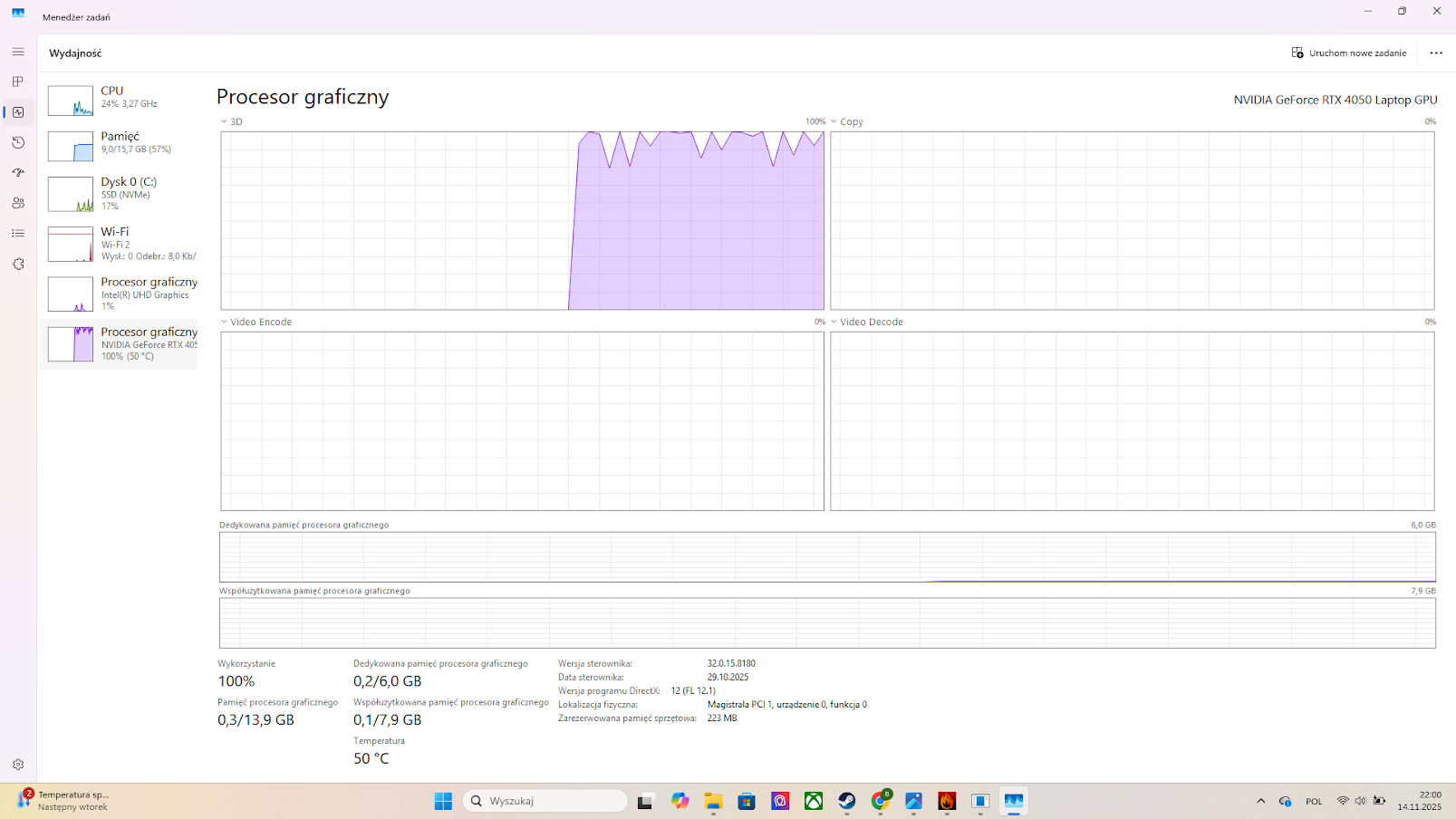
Task: Select the NVIDIA GeForce RTX GPU item
Action: (120, 343)
